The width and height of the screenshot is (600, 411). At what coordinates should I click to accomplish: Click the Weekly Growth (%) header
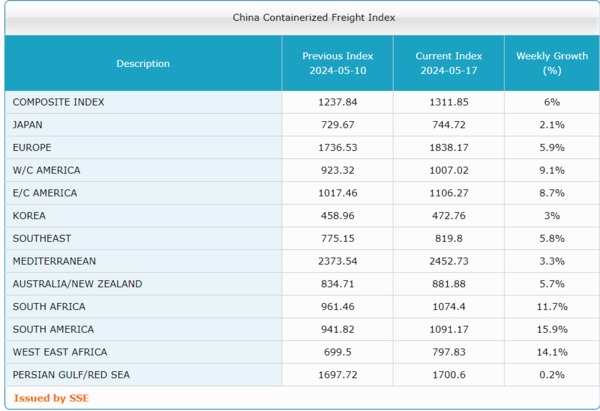tap(551, 64)
